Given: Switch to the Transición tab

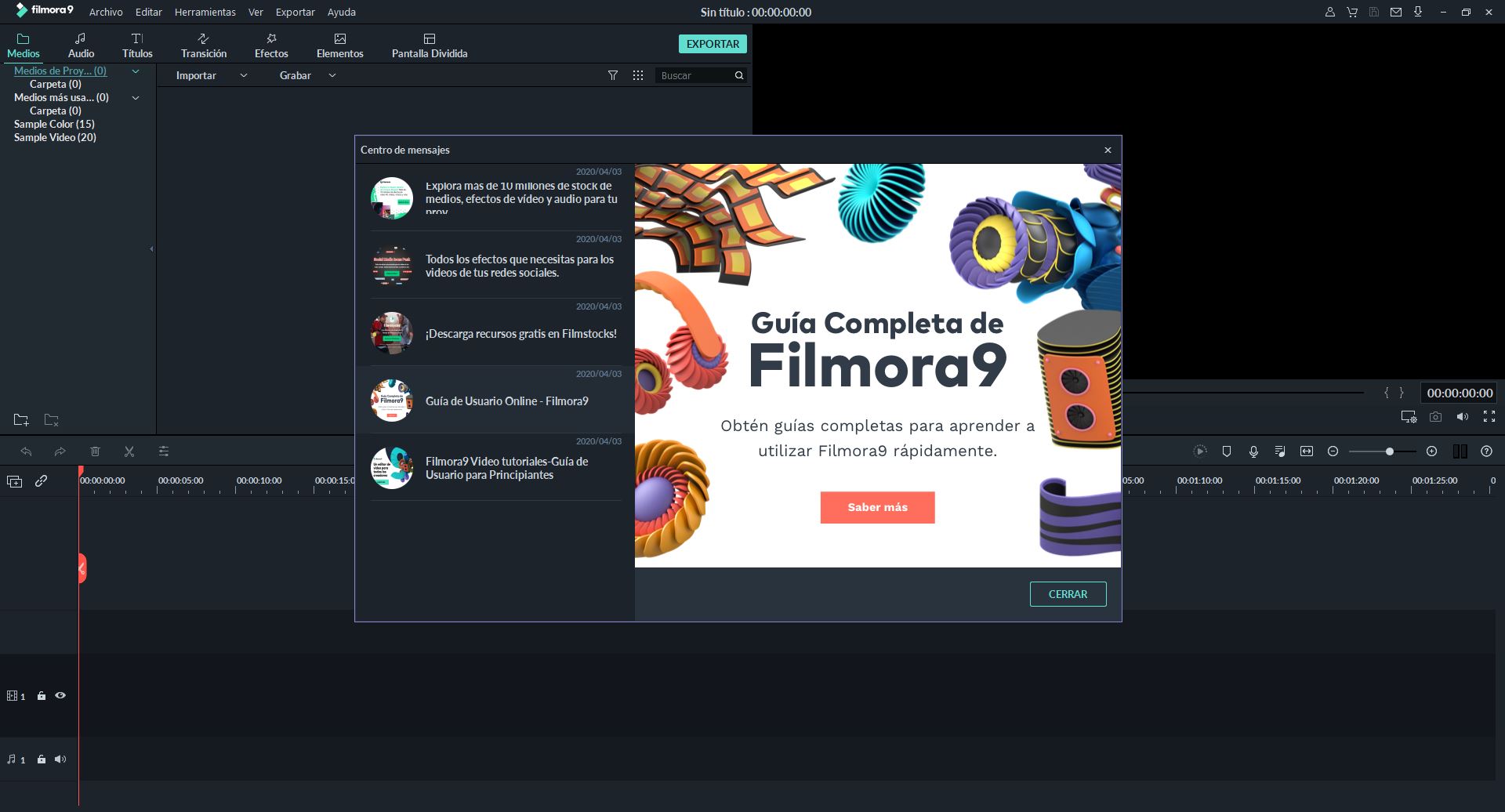Looking at the screenshot, I should coord(204,44).
